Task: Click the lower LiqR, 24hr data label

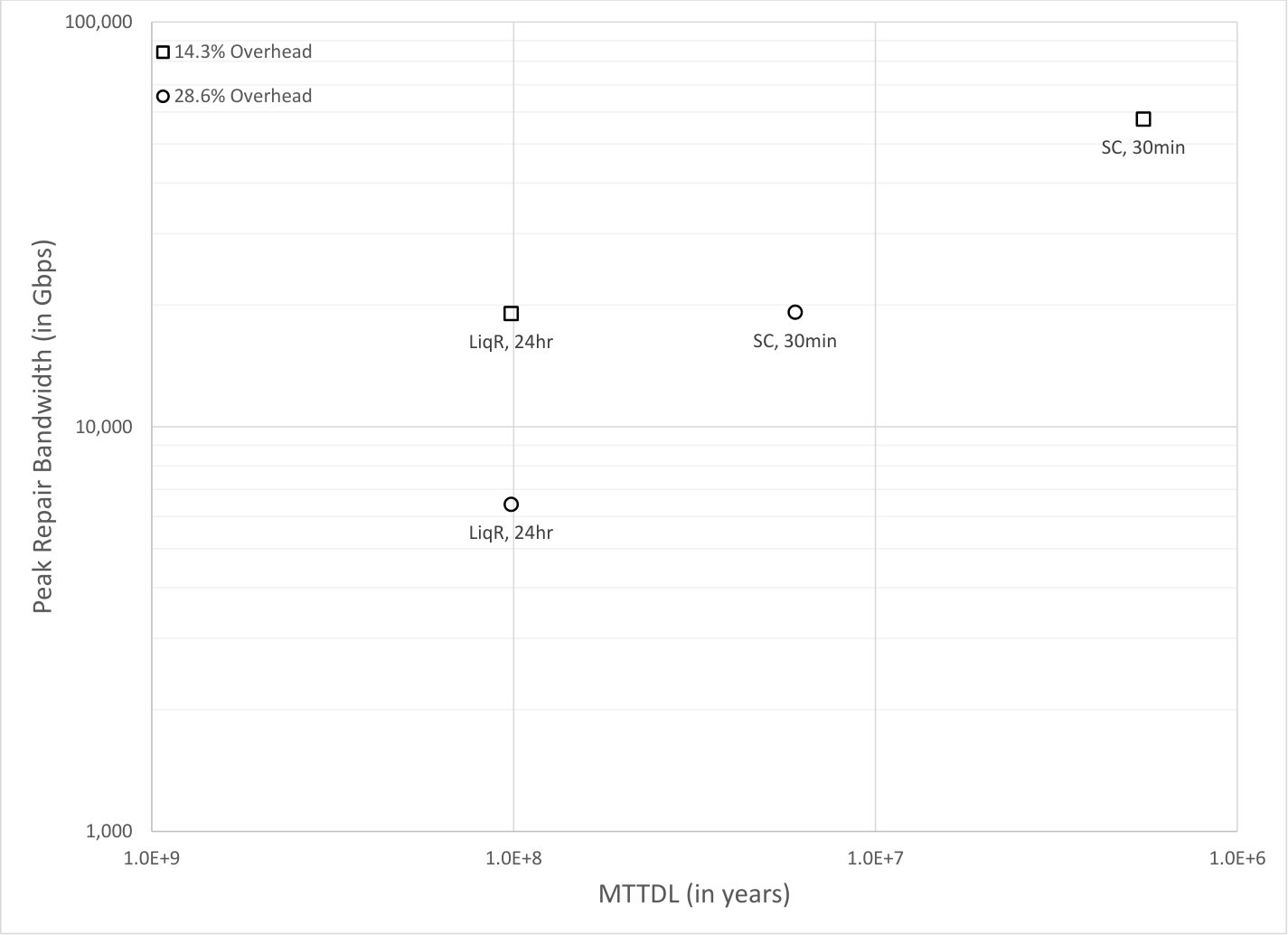Action: point(511,533)
